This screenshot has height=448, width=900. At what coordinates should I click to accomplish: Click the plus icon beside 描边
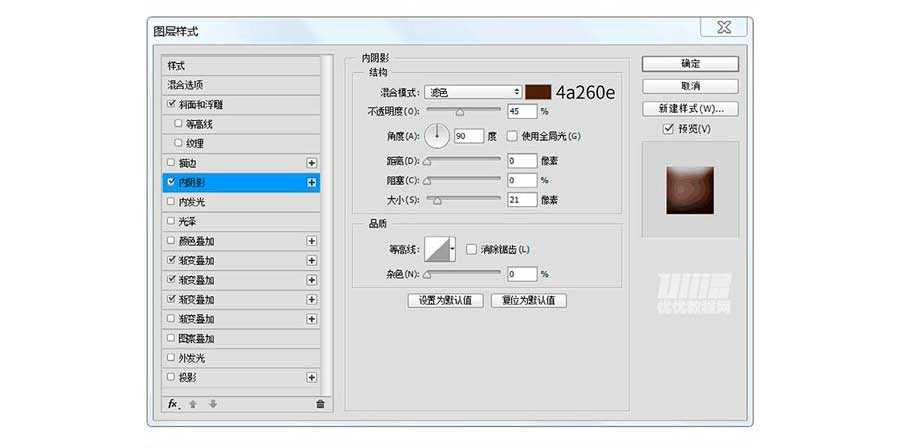tap(312, 163)
